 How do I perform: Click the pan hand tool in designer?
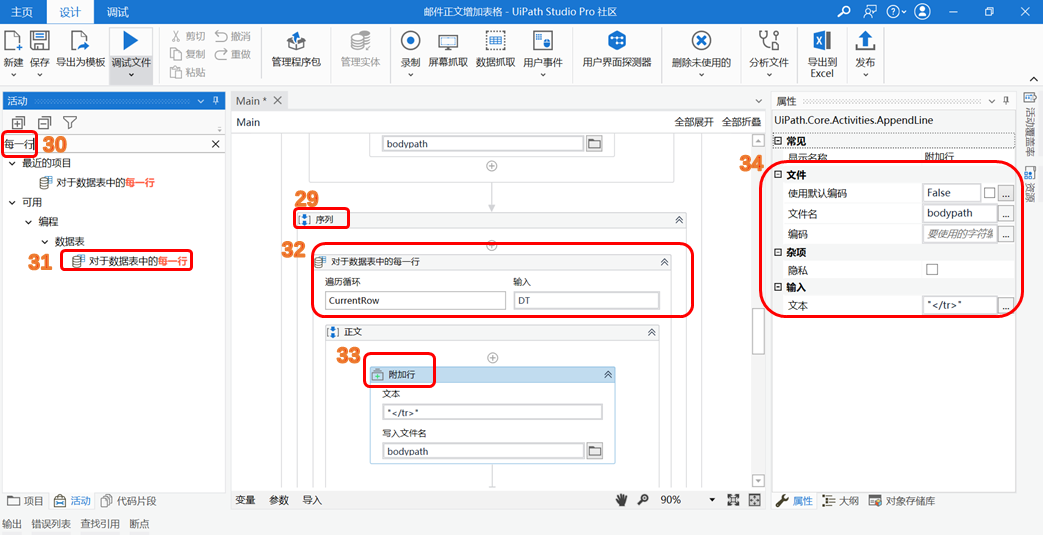coord(621,500)
